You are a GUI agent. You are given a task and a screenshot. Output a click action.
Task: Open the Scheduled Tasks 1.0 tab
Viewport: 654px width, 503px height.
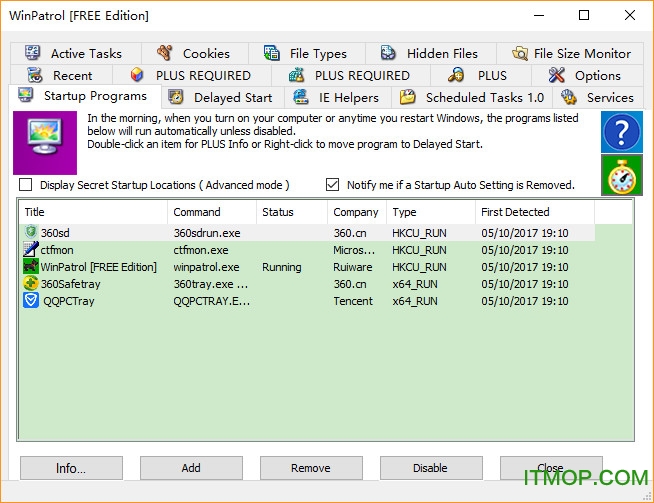point(472,97)
